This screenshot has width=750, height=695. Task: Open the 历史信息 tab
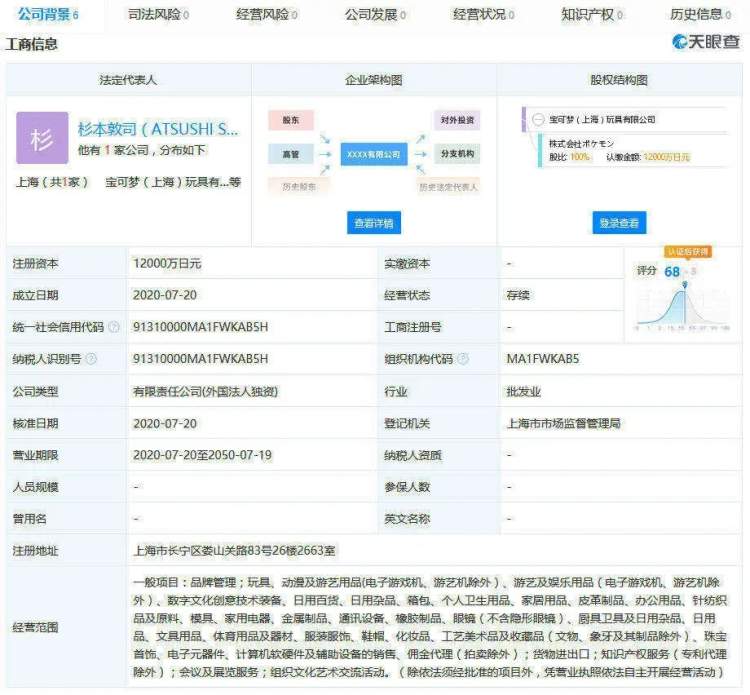(x=700, y=14)
